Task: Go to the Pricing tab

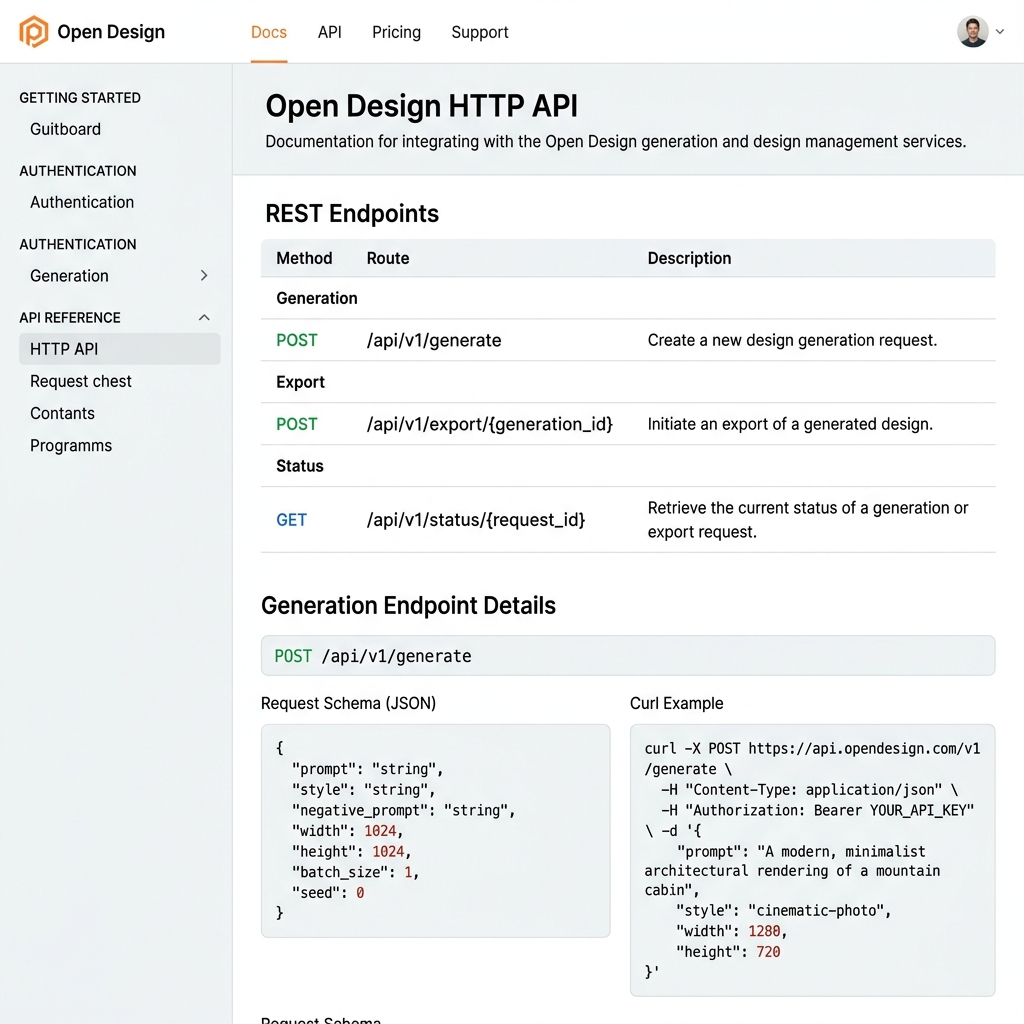Action: pos(396,32)
